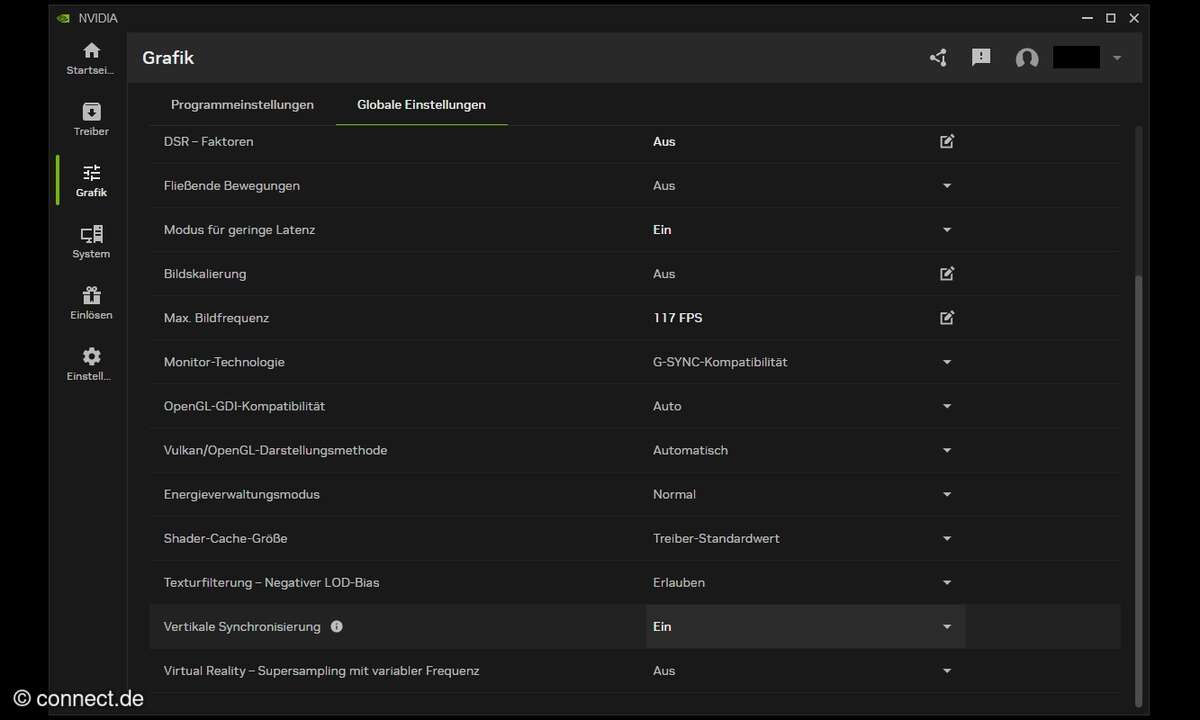Open the Einstellungen gear icon
The width and height of the screenshot is (1200, 720).
[91, 356]
